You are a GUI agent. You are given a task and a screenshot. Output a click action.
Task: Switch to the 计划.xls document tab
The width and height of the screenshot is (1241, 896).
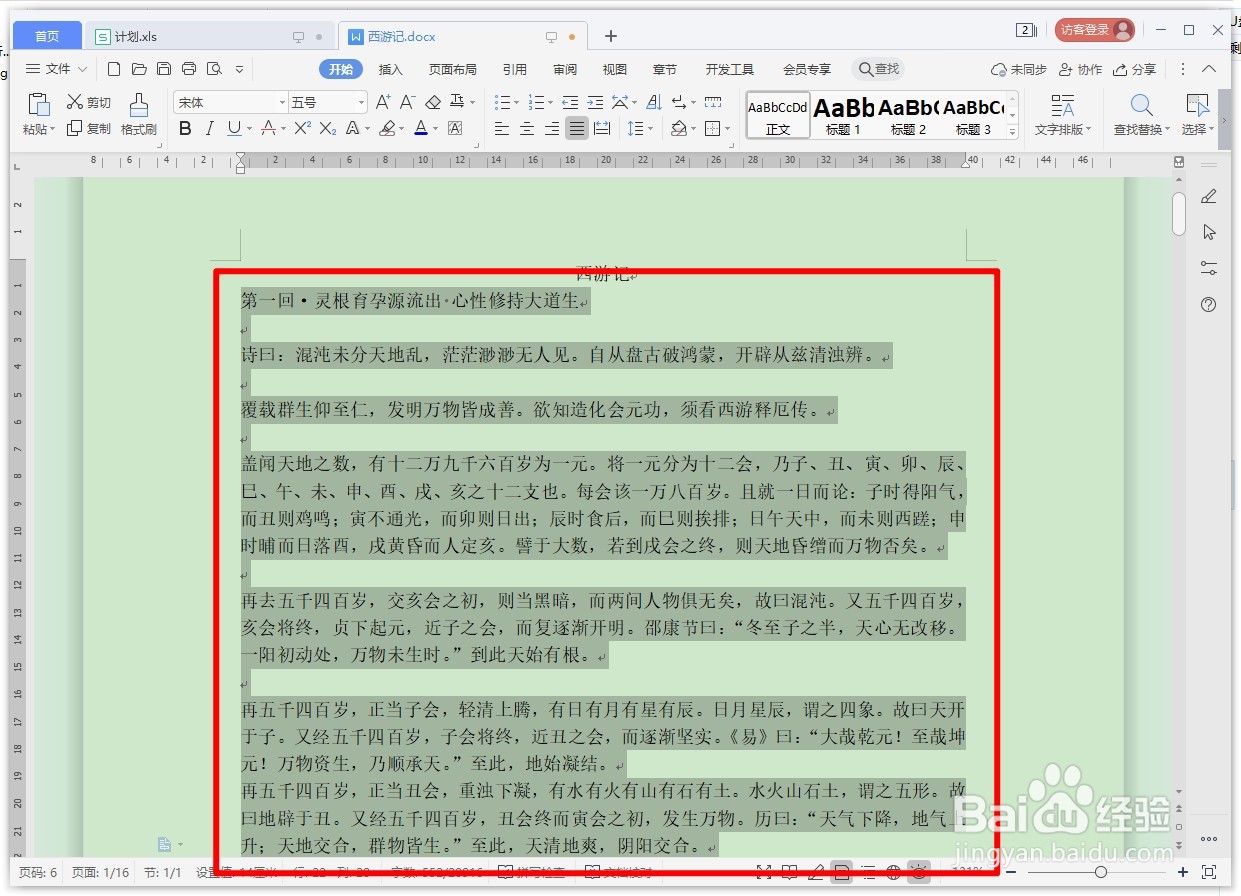pyautogui.click(x=210, y=36)
